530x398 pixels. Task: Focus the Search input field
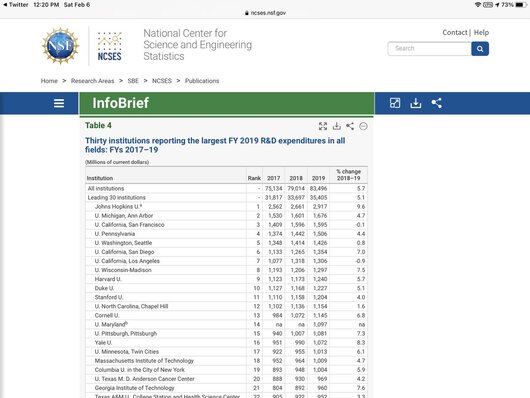pyautogui.click(x=429, y=49)
